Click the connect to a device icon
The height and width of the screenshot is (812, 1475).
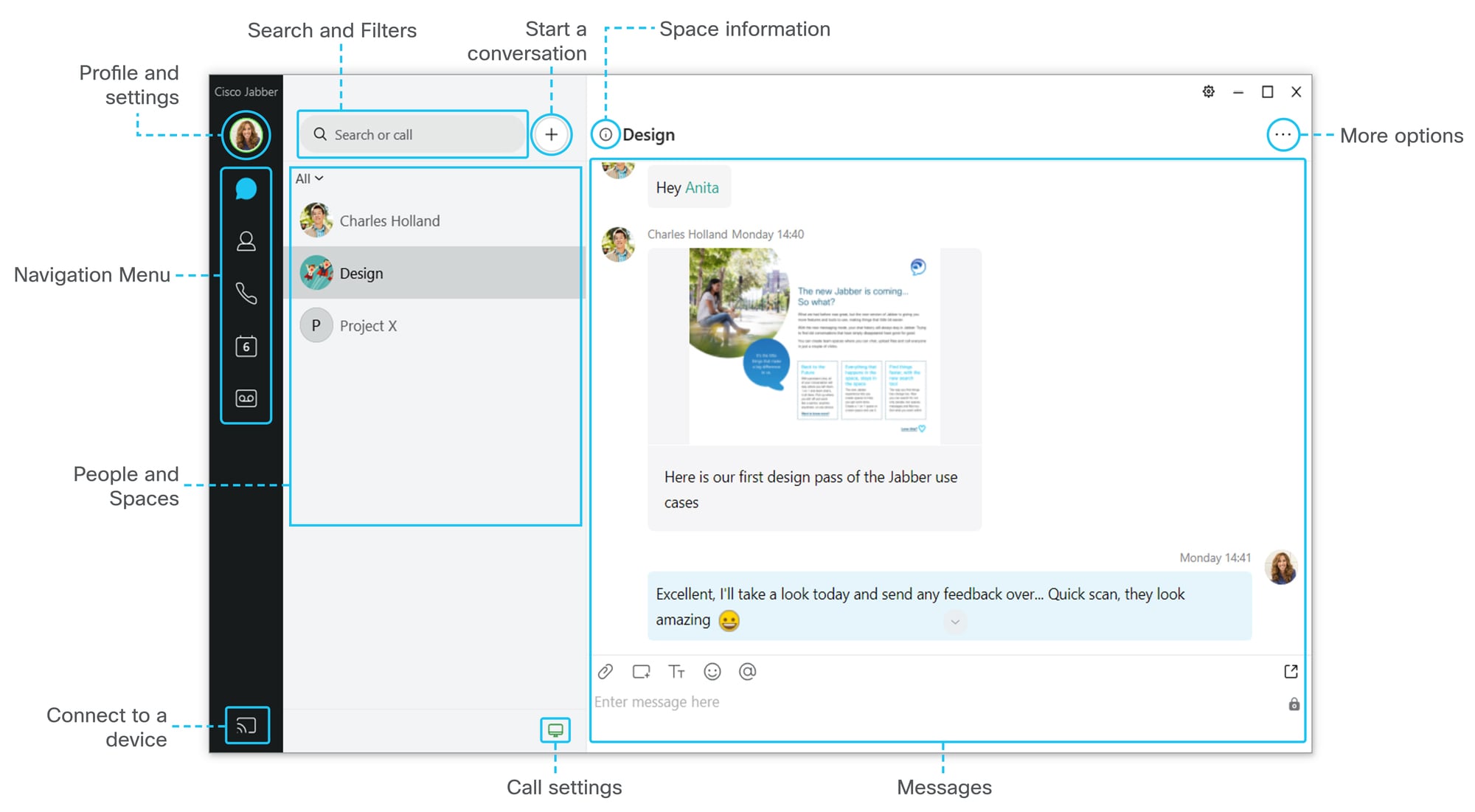click(x=247, y=726)
